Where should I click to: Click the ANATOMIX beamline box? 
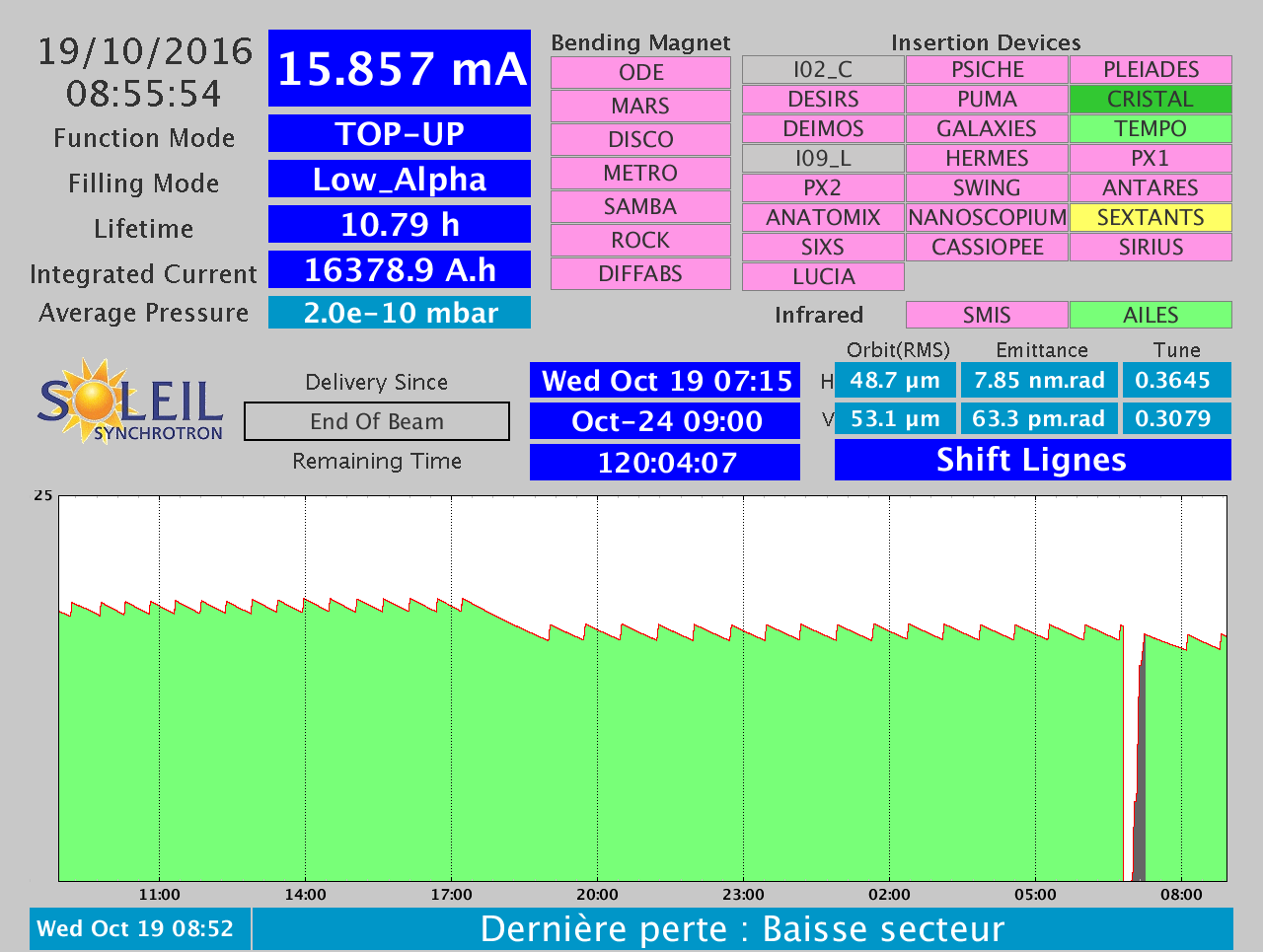[823, 217]
